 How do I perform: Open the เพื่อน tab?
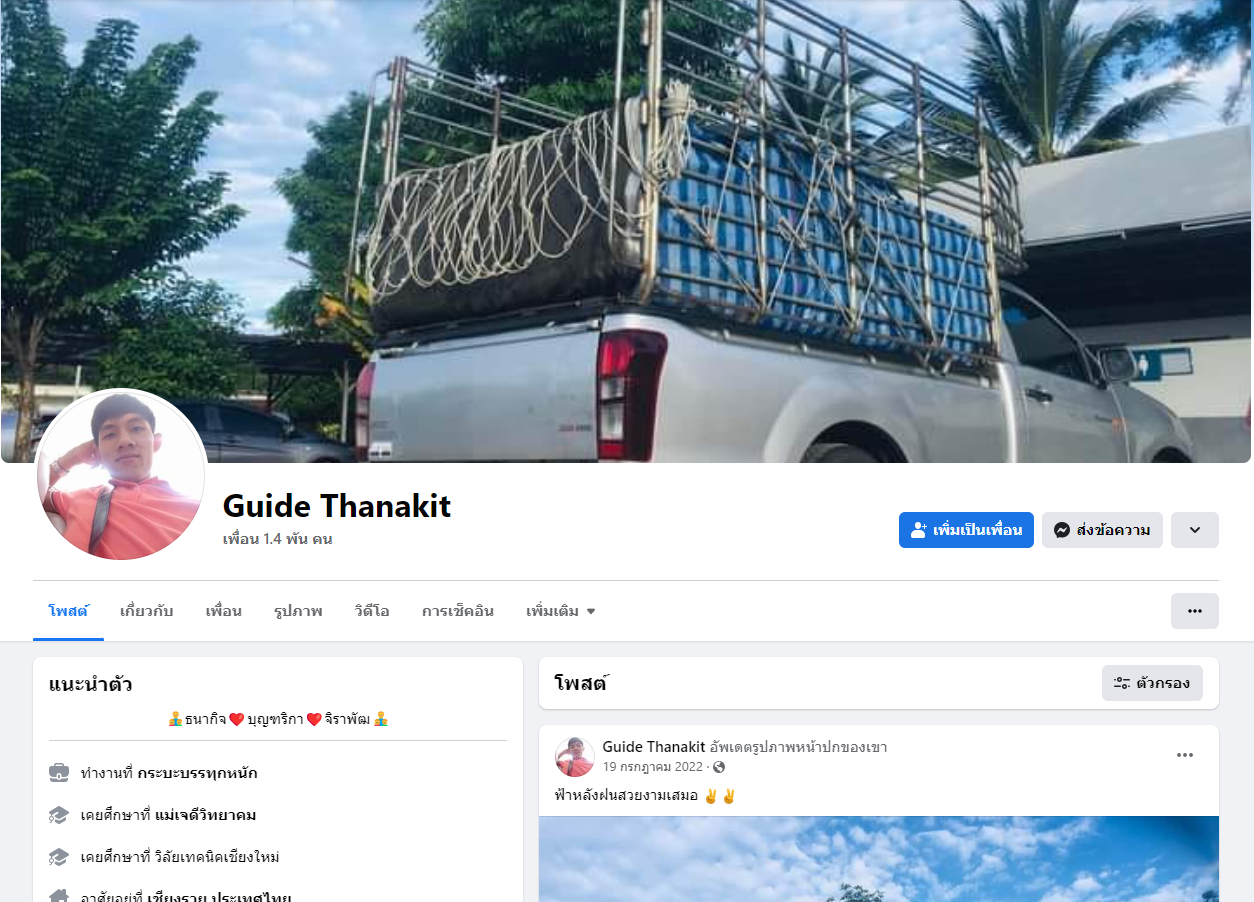click(x=223, y=611)
